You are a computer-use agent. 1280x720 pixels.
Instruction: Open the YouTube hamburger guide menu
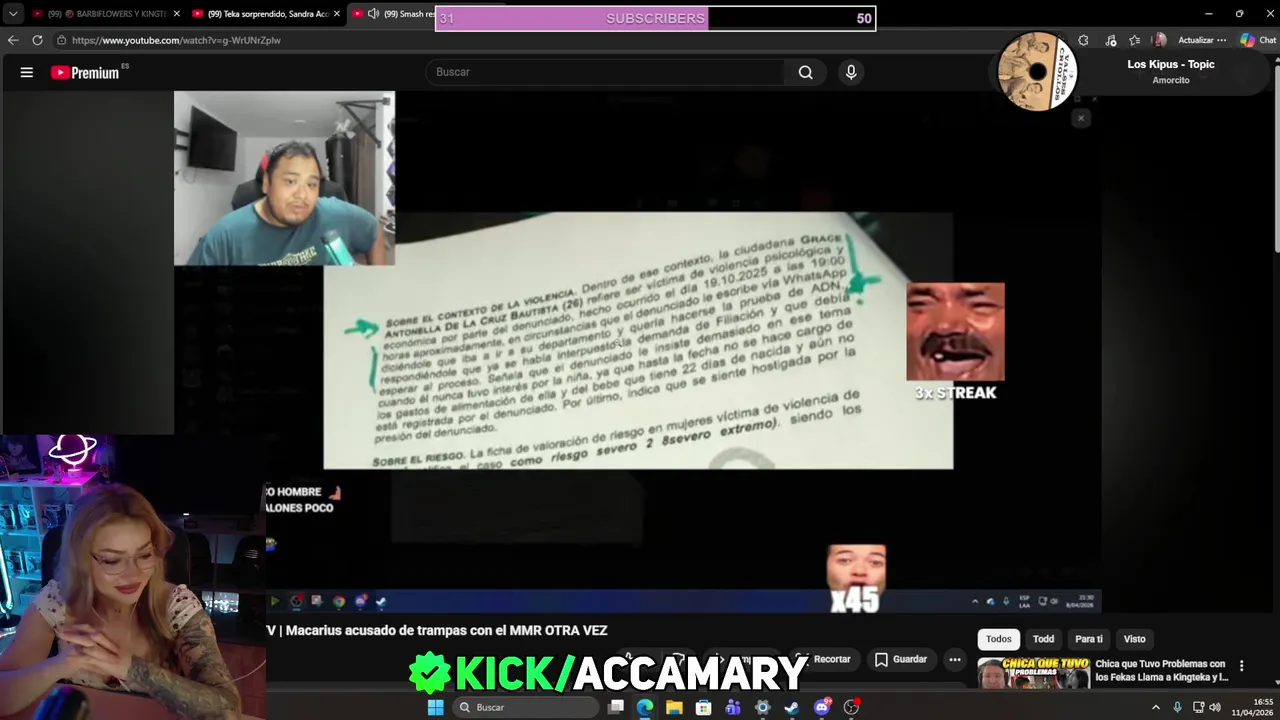pos(27,72)
